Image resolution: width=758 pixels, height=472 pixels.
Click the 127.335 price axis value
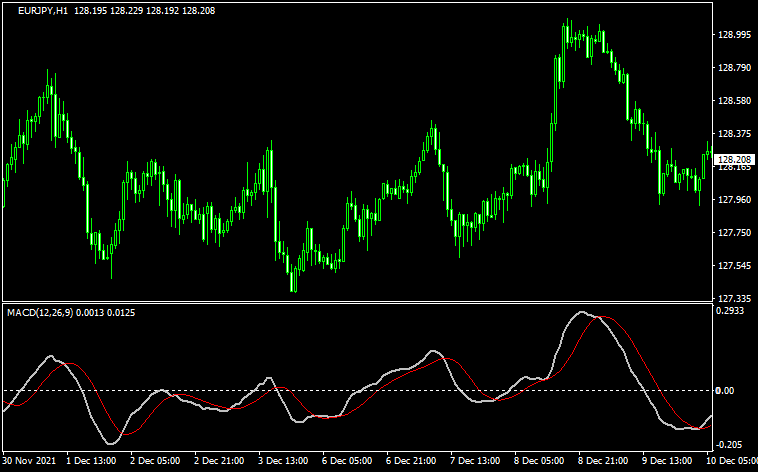point(735,297)
